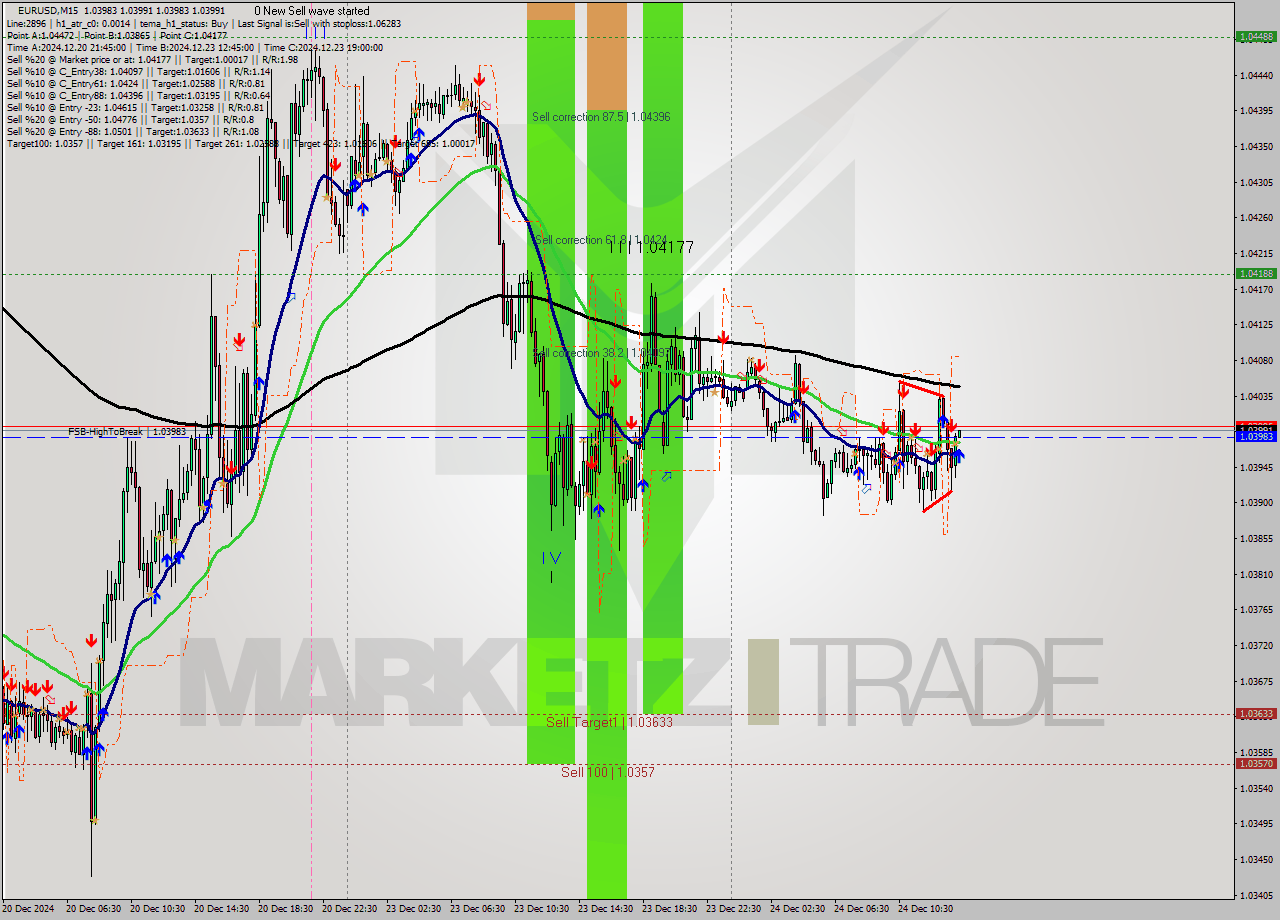Screen dimensions: 1280x920
Task: Click the 1.03810 price axis value
Action: (1256, 574)
